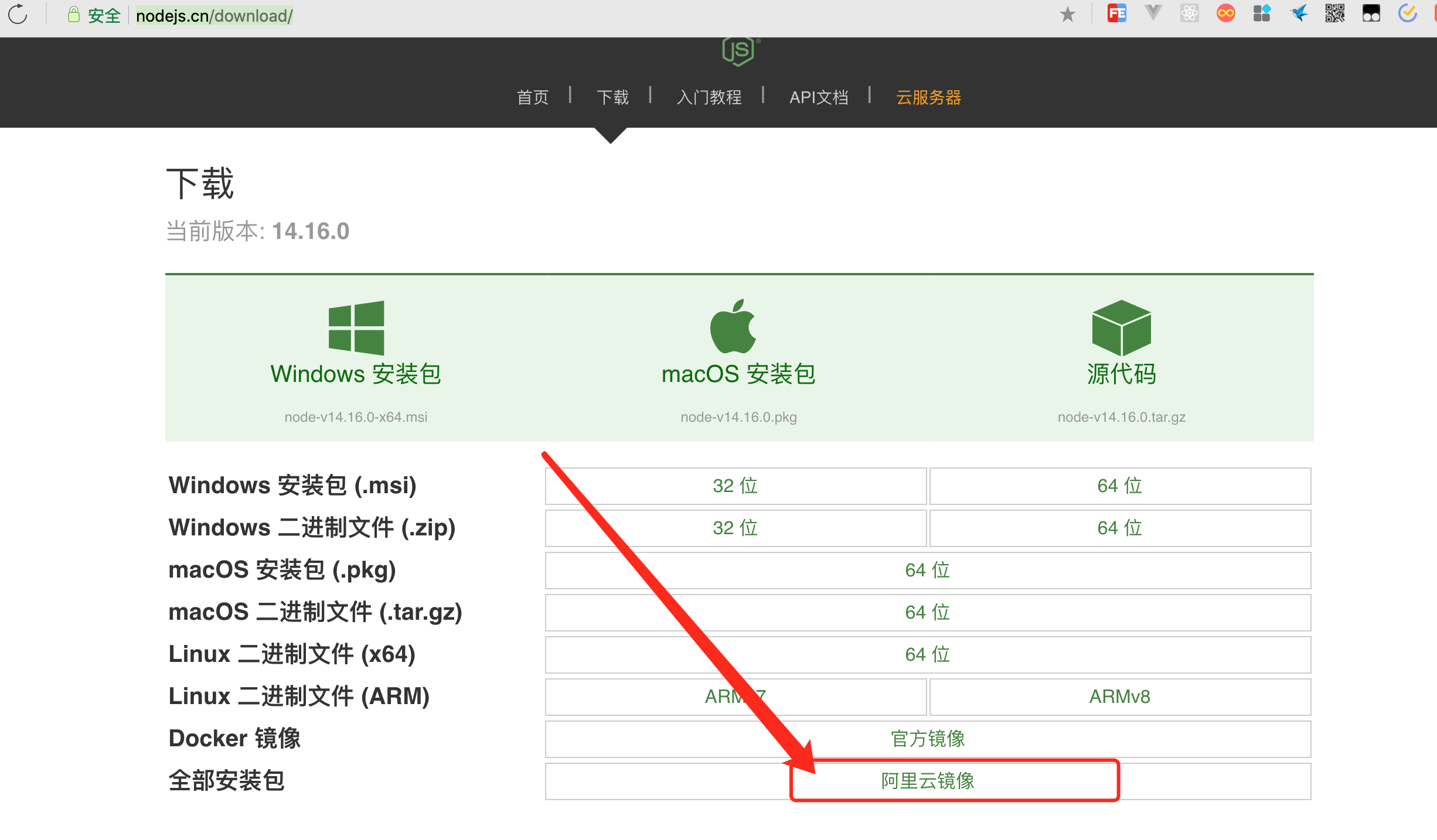Click the address bar showing nodejs.cn/download/
The height and width of the screenshot is (840, 1437).
tap(214, 15)
